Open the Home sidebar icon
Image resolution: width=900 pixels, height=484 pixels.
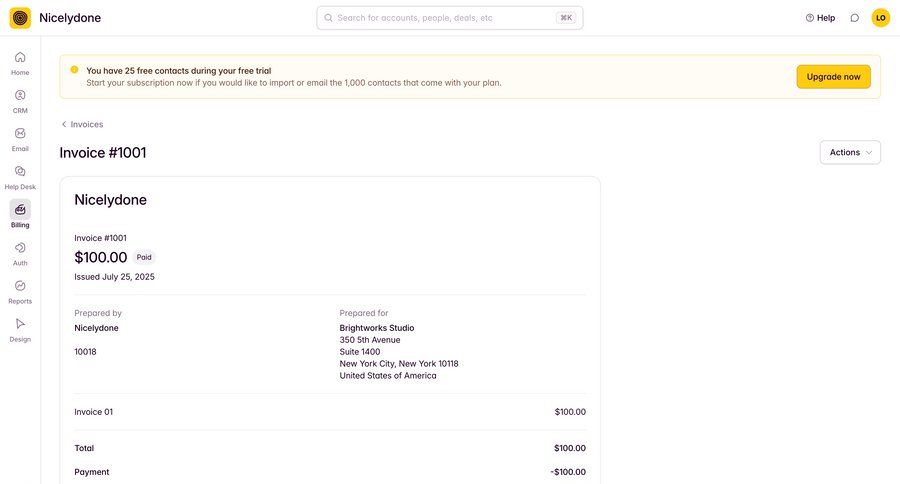(20, 58)
